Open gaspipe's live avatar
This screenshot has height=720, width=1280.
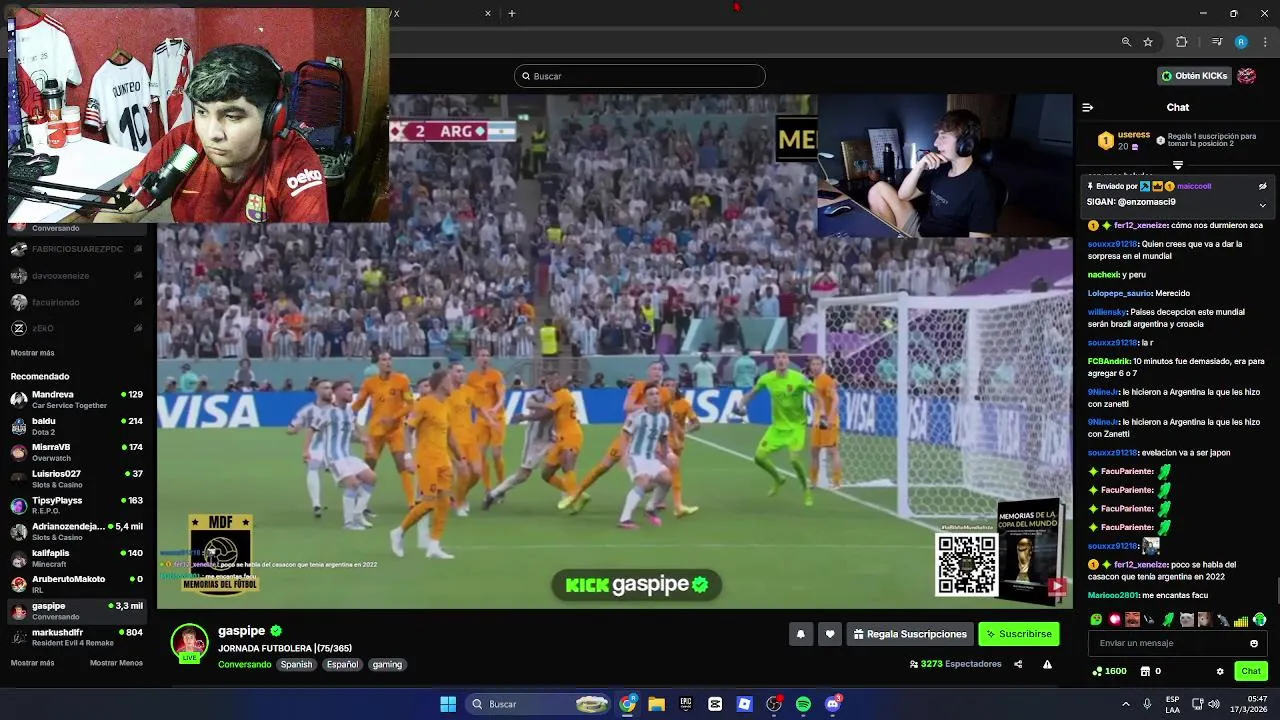[x=189, y=643]
